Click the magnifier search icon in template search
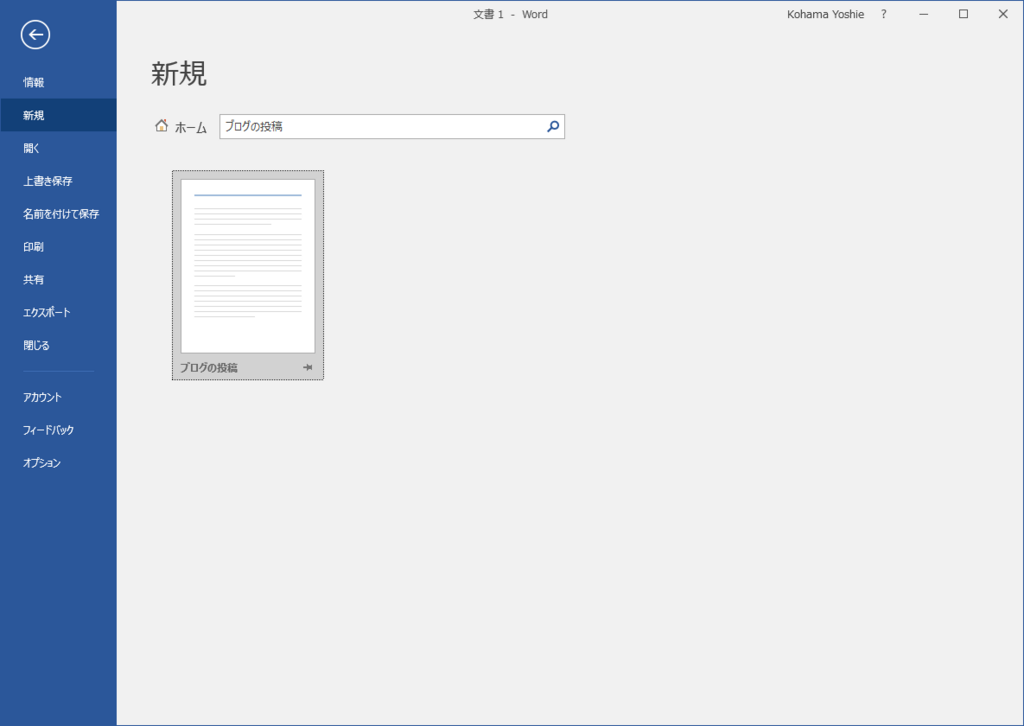 (x=553, y=127)
